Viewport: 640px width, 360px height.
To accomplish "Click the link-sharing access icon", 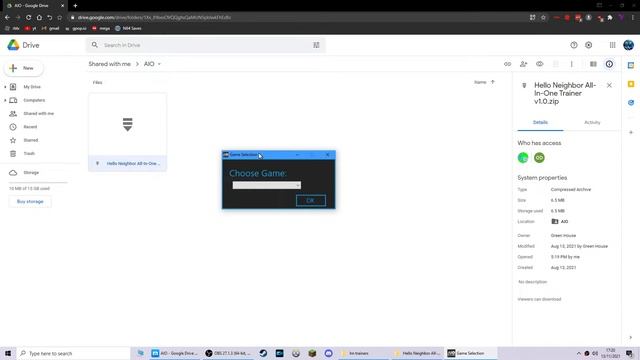I will (539, 158).
